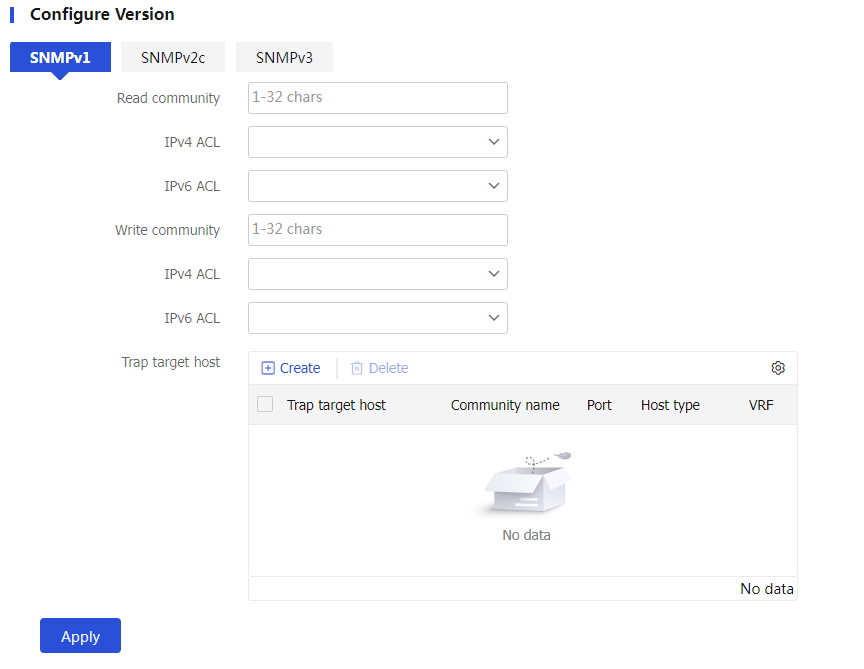Image resolution: width=864 pixels, height=669 pixels.
Task: Click the Create plus icon
Action: coord(268,368)
